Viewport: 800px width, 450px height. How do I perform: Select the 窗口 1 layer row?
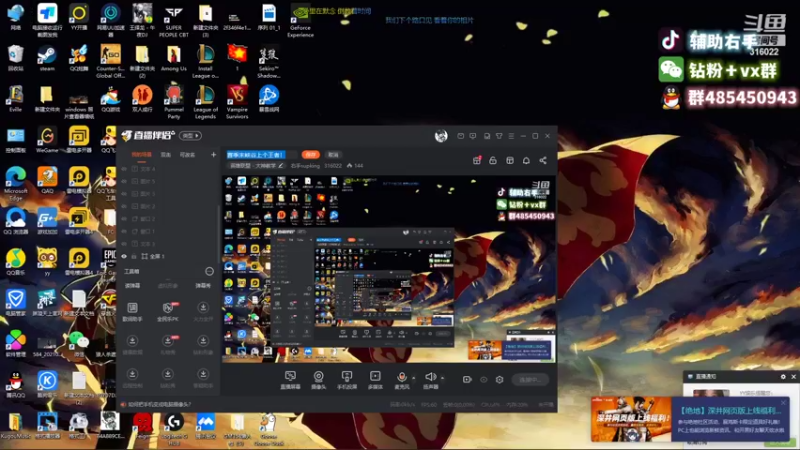(x=168, y=231)
